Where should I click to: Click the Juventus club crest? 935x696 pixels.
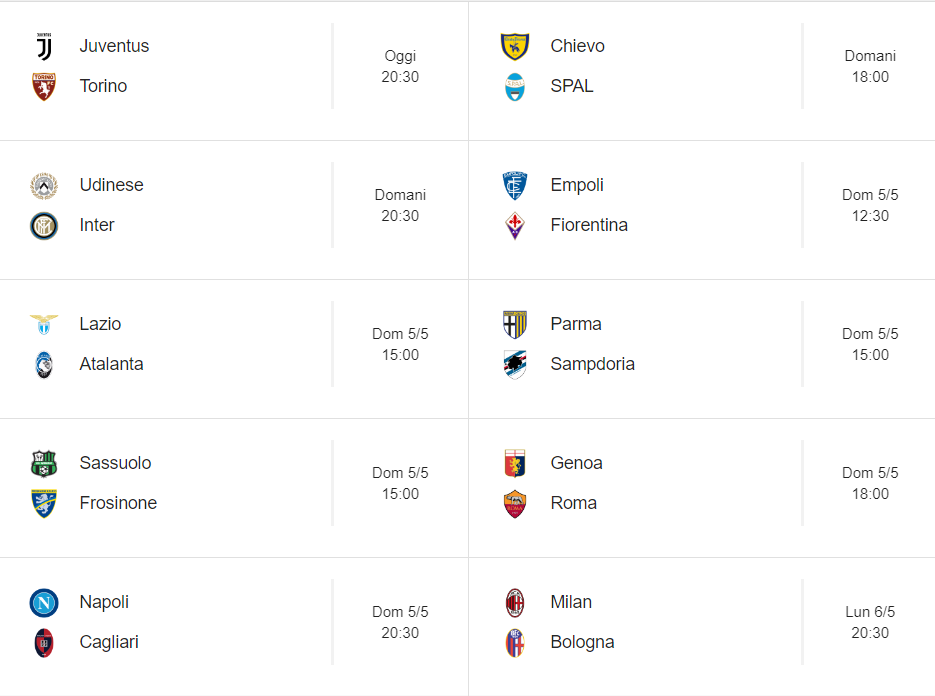tap(44, 47)
